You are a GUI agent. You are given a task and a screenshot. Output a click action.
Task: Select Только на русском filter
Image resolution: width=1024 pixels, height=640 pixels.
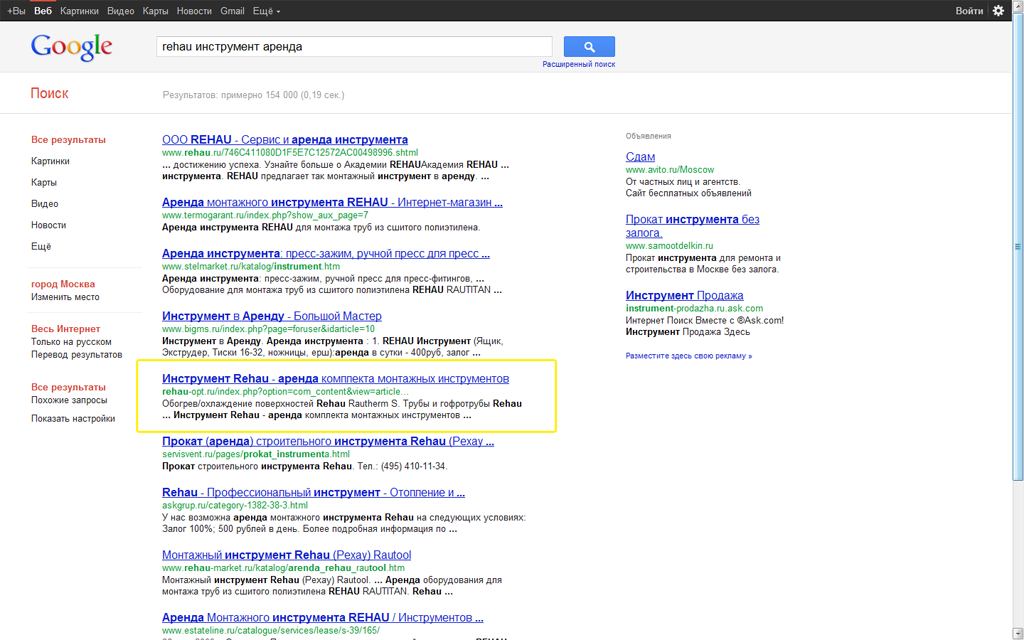[71, 342]
